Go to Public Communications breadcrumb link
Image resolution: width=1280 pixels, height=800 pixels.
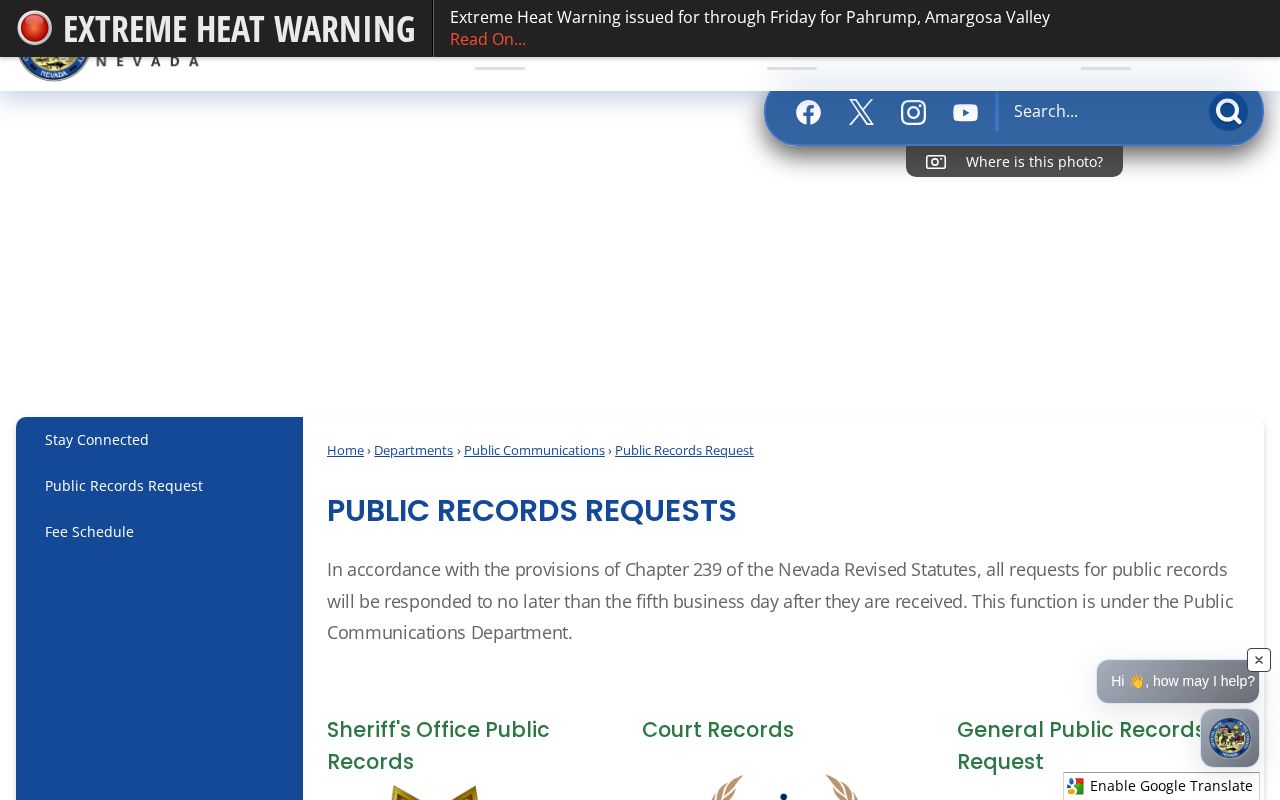[x=534, y=450]
